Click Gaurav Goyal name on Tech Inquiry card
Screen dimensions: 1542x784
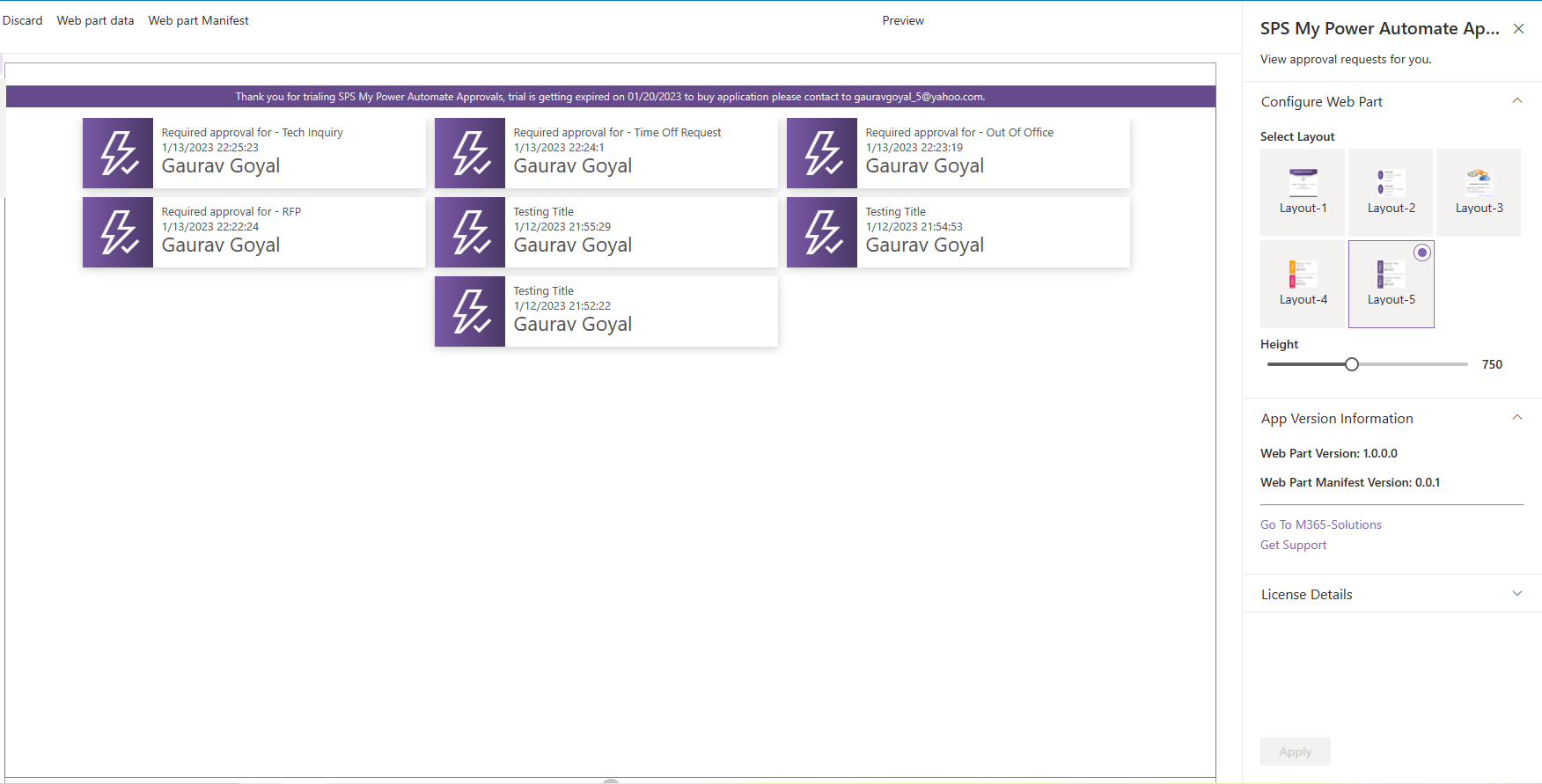click(221, 166)
